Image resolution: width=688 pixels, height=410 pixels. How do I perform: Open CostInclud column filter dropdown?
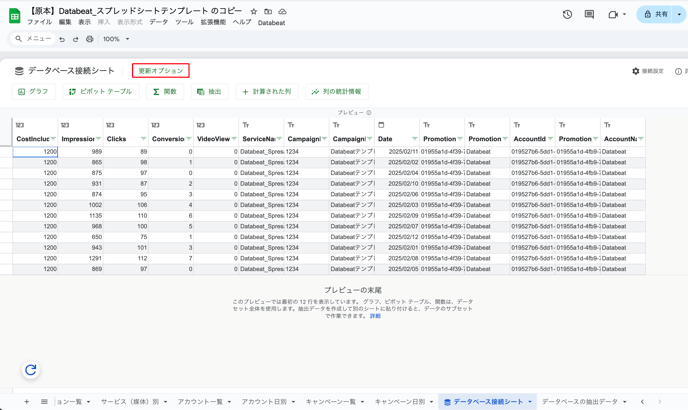click(x=53, y=139)
